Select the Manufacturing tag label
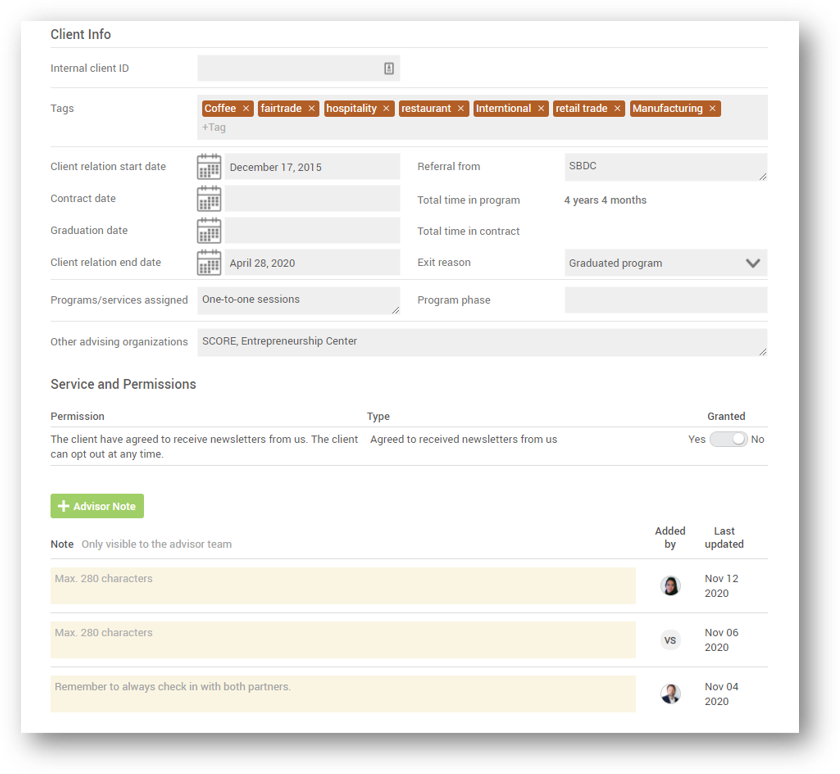This screenshot has width=840, height=774. click(x=668, y=108)
